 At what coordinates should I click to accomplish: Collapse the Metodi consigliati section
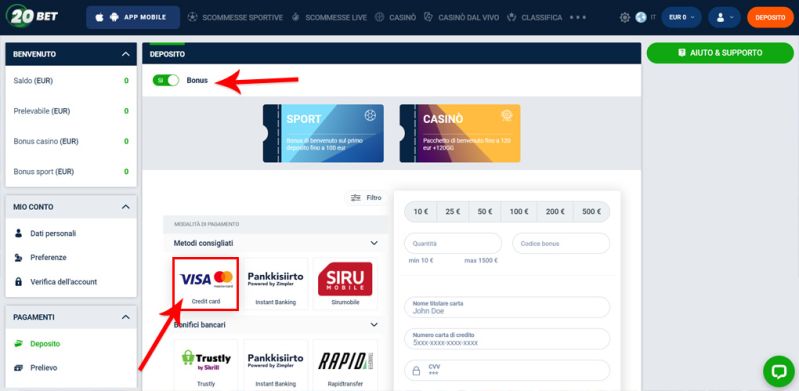(x=374, y=243)
